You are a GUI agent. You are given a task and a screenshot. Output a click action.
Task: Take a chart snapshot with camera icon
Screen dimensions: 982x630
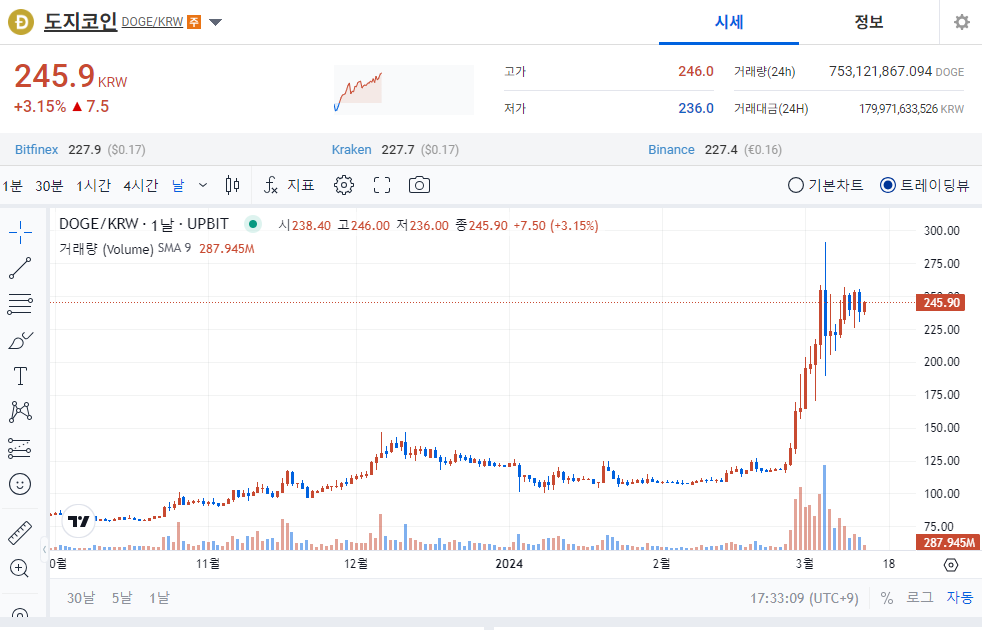(419, 185)
